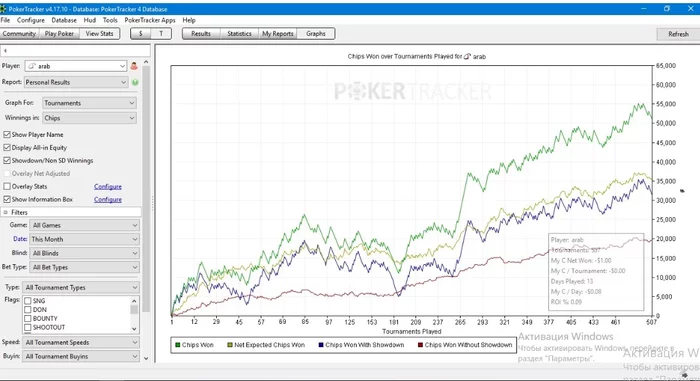The image size is (700, 381).
Task: Toggle the Display All-in Equity checkbox
Action: pyautogui.click(x=7, y=147)
